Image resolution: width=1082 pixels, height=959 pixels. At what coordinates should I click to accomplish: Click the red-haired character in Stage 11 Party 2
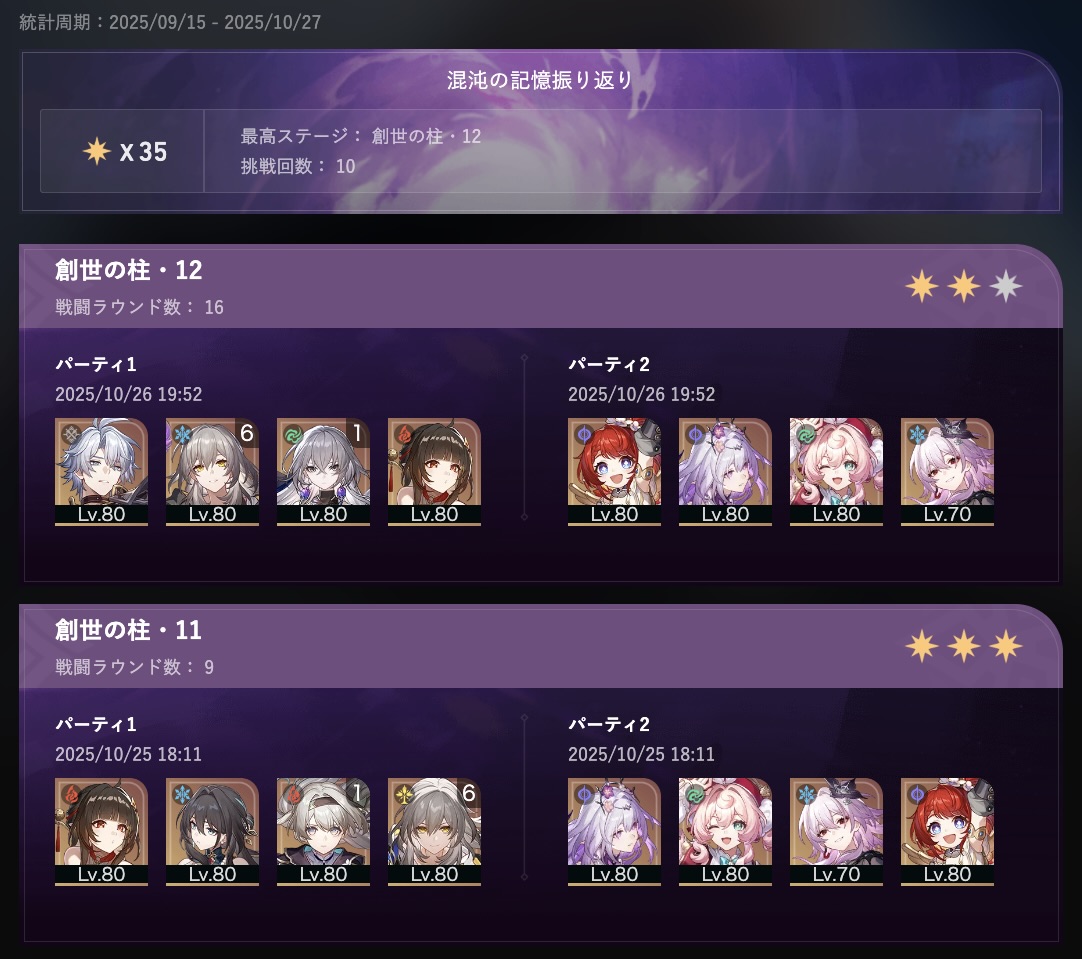point(947,832)
